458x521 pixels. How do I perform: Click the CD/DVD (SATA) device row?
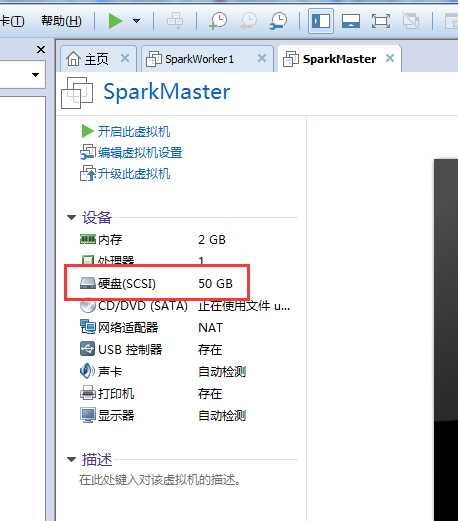(185, 306)
